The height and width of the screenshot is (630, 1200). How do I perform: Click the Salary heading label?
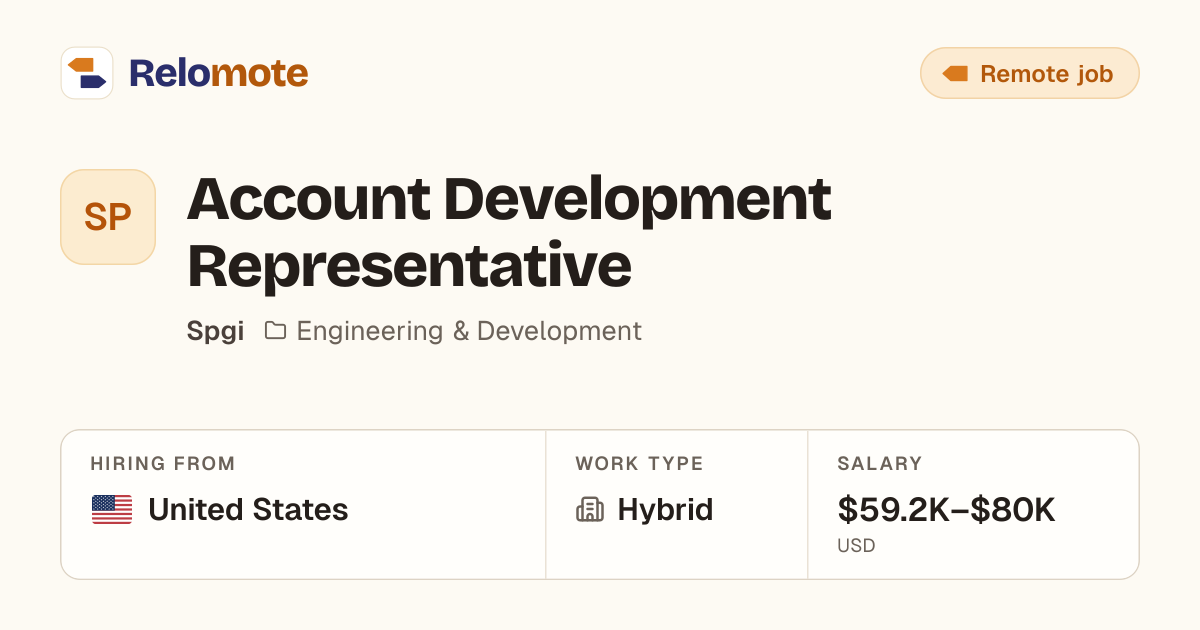tap(880, 464)
